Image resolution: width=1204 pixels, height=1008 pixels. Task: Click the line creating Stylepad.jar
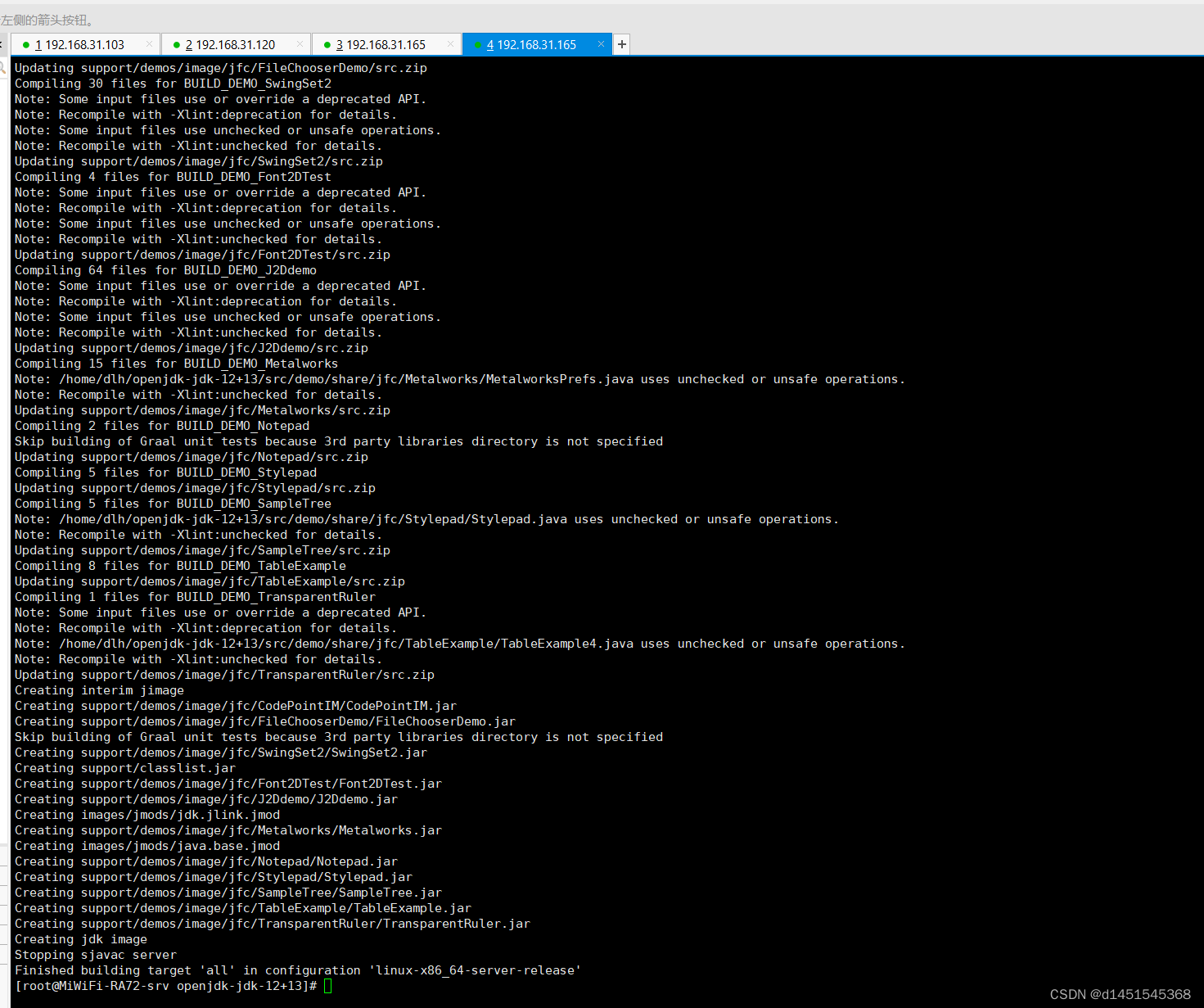(x=214, y=877)
